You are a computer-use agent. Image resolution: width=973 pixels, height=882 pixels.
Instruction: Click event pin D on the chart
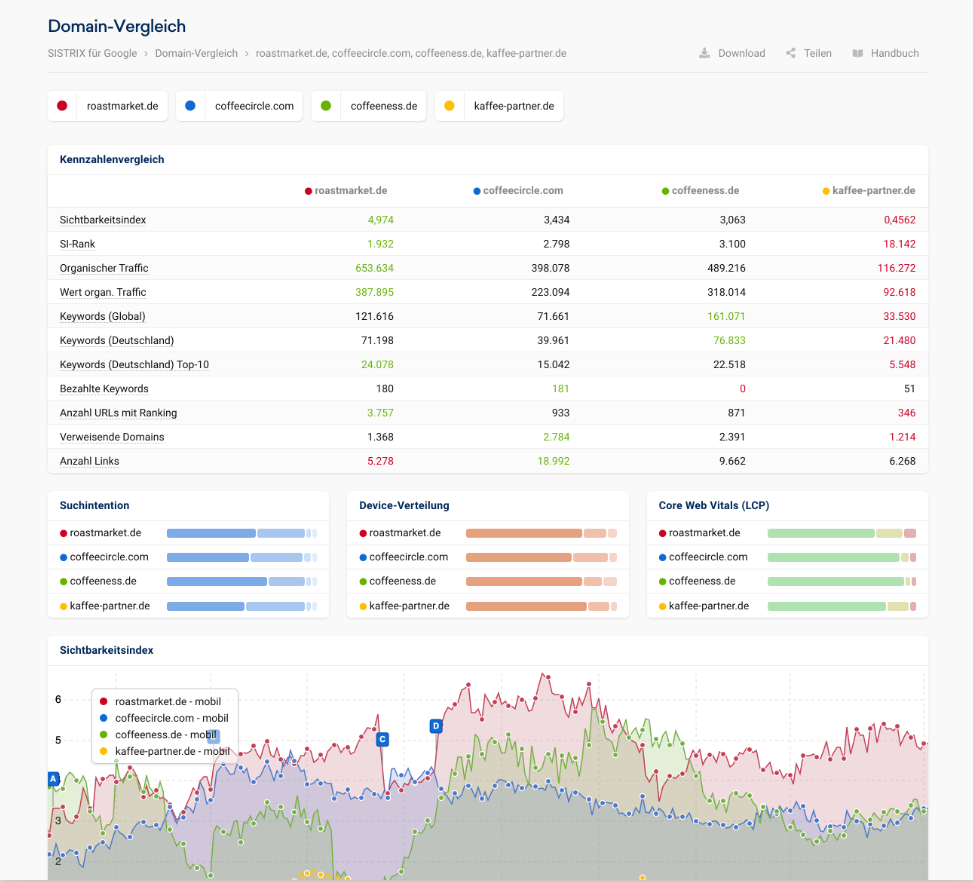(x=436, y=726)
